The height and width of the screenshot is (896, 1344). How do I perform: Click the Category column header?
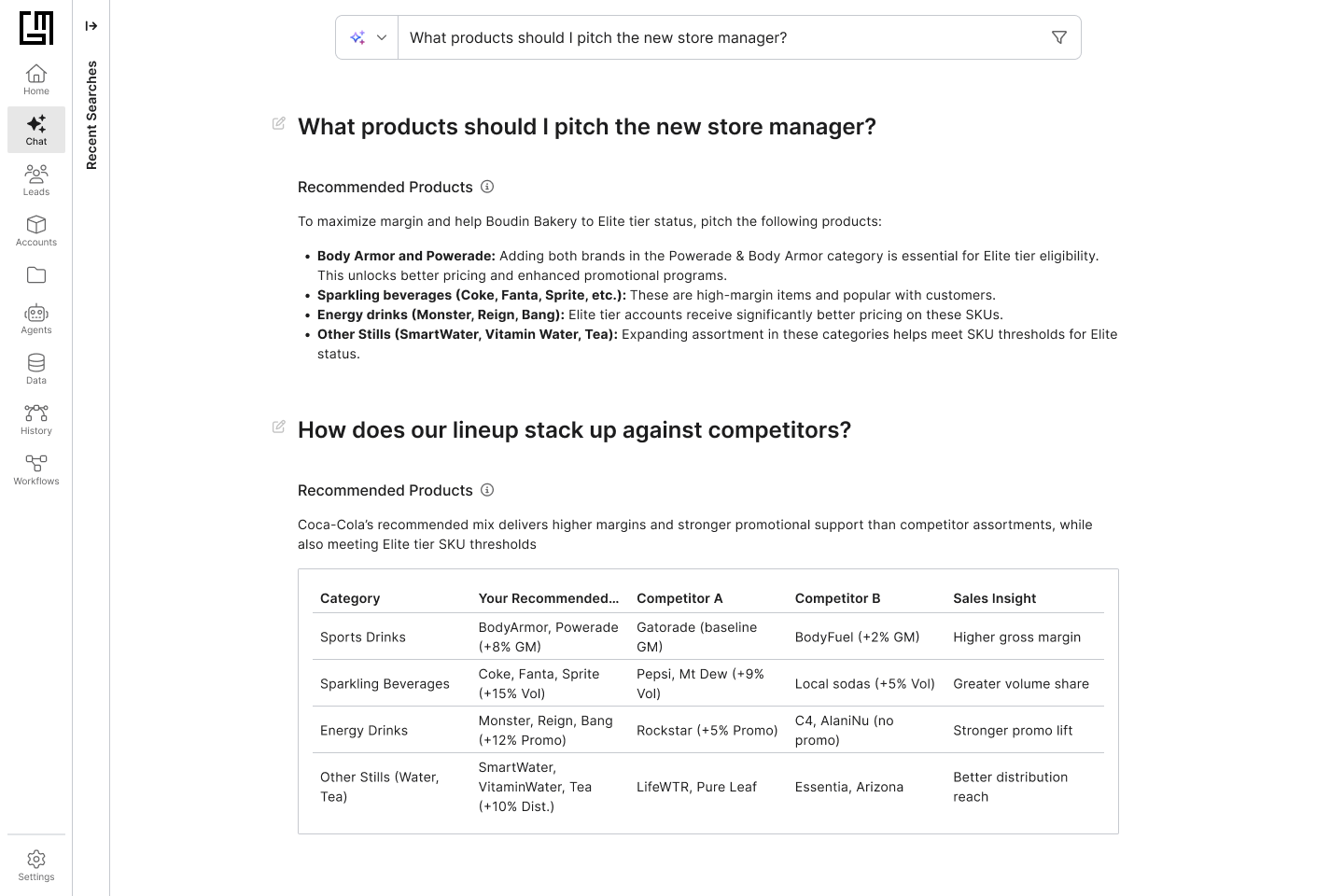click(350, 598)
